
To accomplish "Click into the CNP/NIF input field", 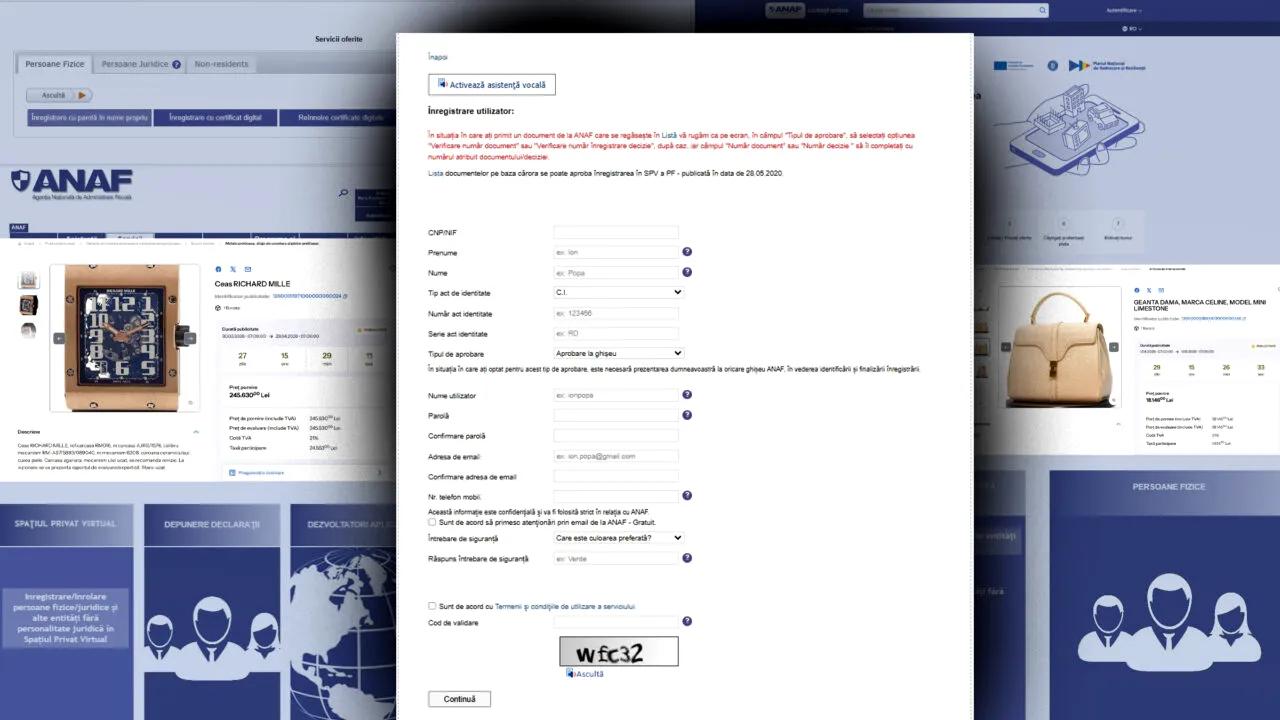I will click(615, 232).
